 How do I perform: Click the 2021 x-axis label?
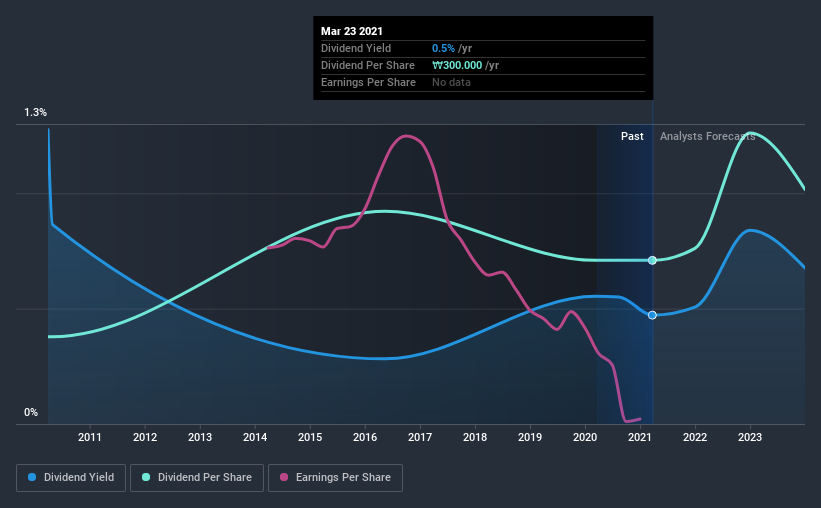pos(640,437)
